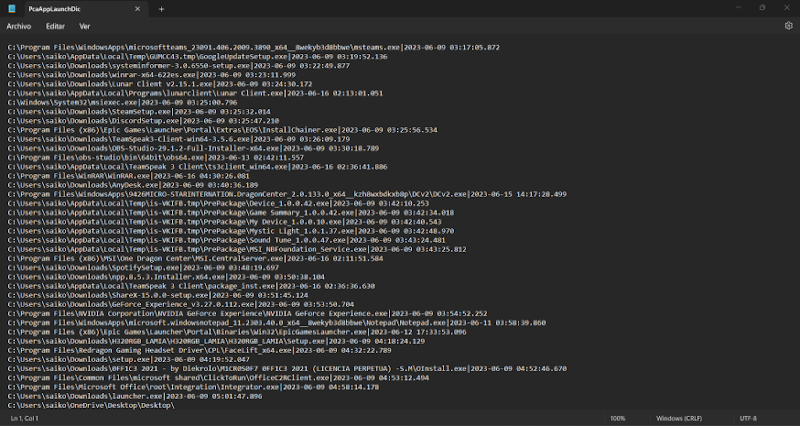Click the DiscordSetup.exe line

click(x=143, y=121)
